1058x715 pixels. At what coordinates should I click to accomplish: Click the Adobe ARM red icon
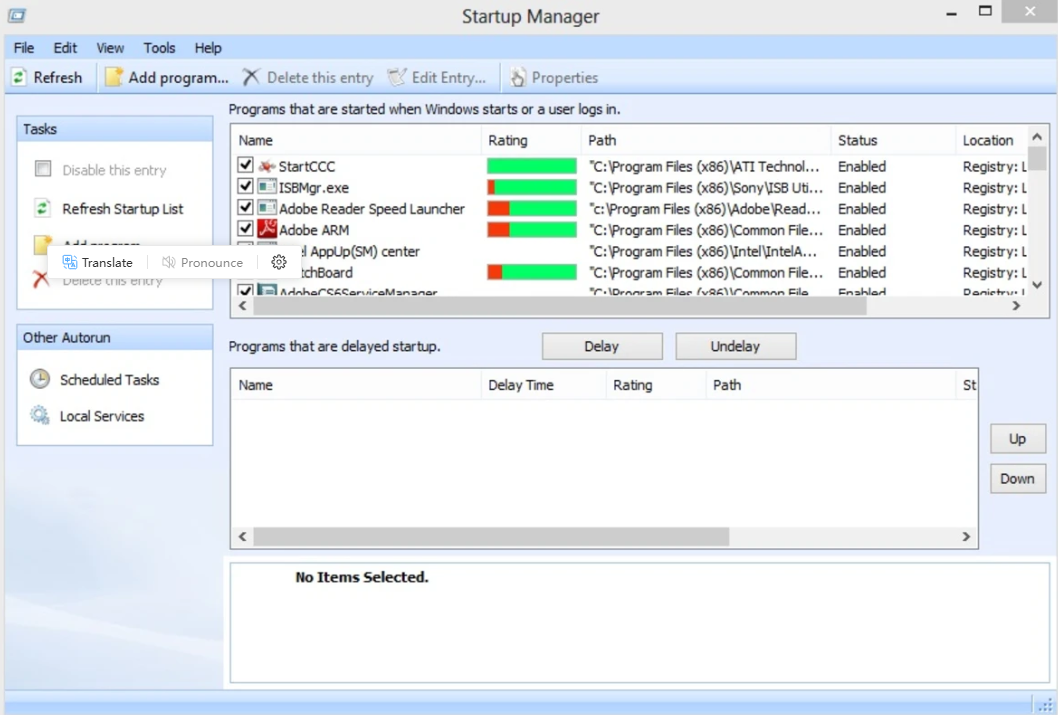(267, 229)
